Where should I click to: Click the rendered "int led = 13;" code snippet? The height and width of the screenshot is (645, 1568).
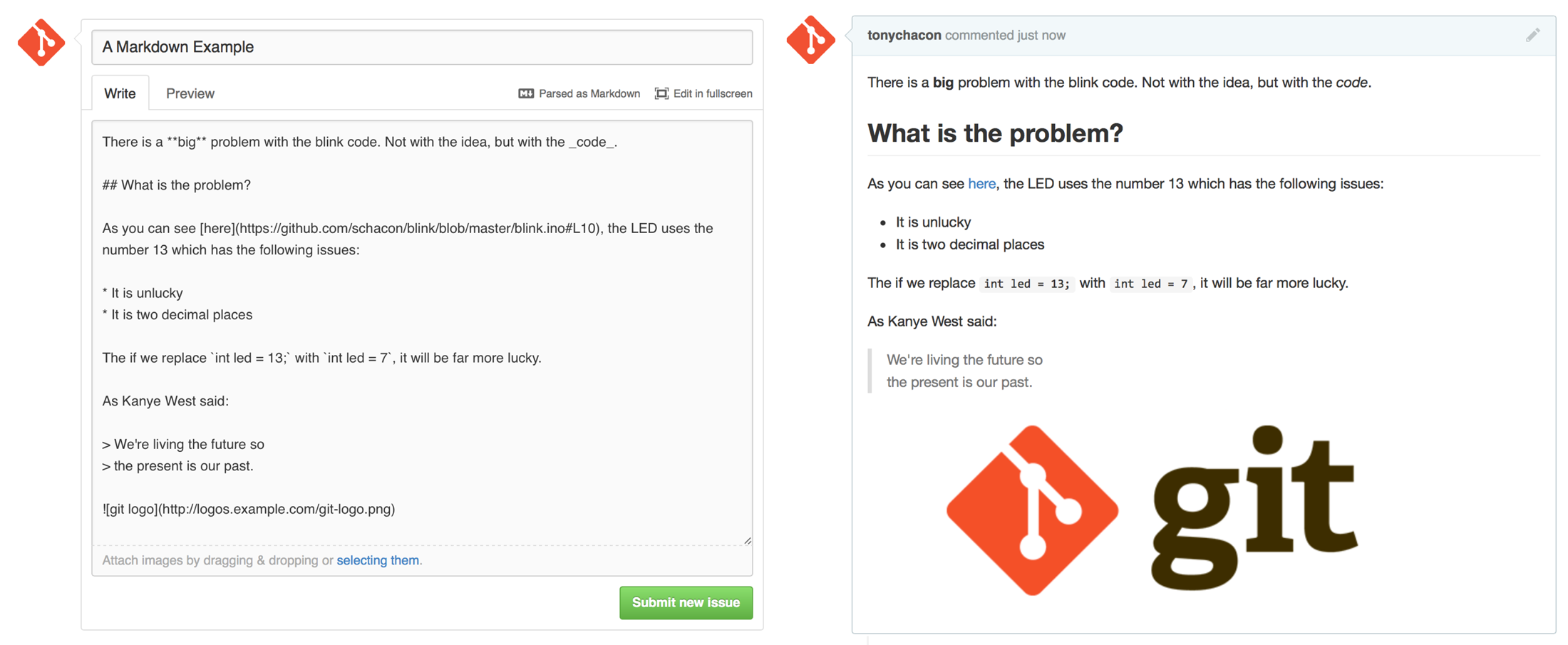(x=1026, y=284)
